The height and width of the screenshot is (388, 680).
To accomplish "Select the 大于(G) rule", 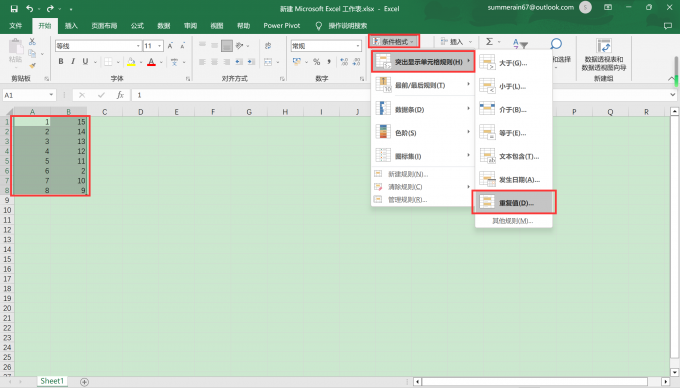I will [x=513, y=63].
